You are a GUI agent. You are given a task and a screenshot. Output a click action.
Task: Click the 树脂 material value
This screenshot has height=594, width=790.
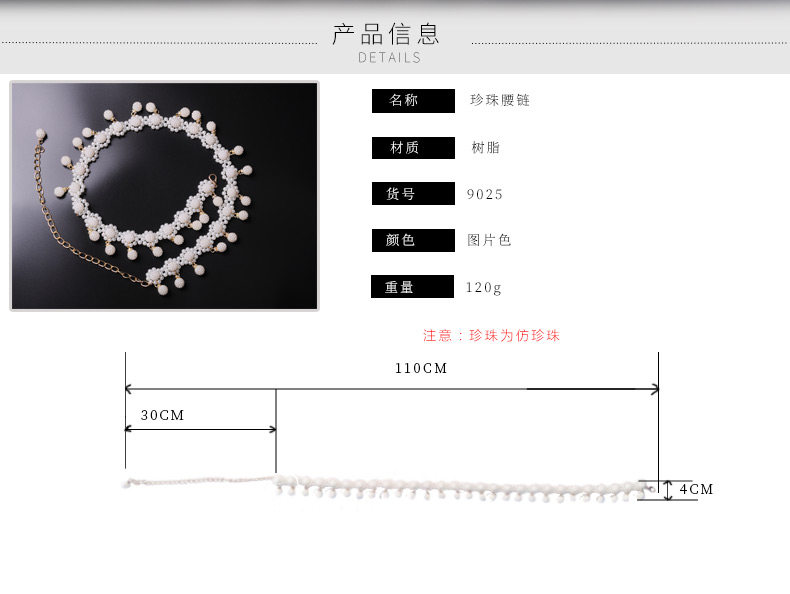tap(485, 148)
